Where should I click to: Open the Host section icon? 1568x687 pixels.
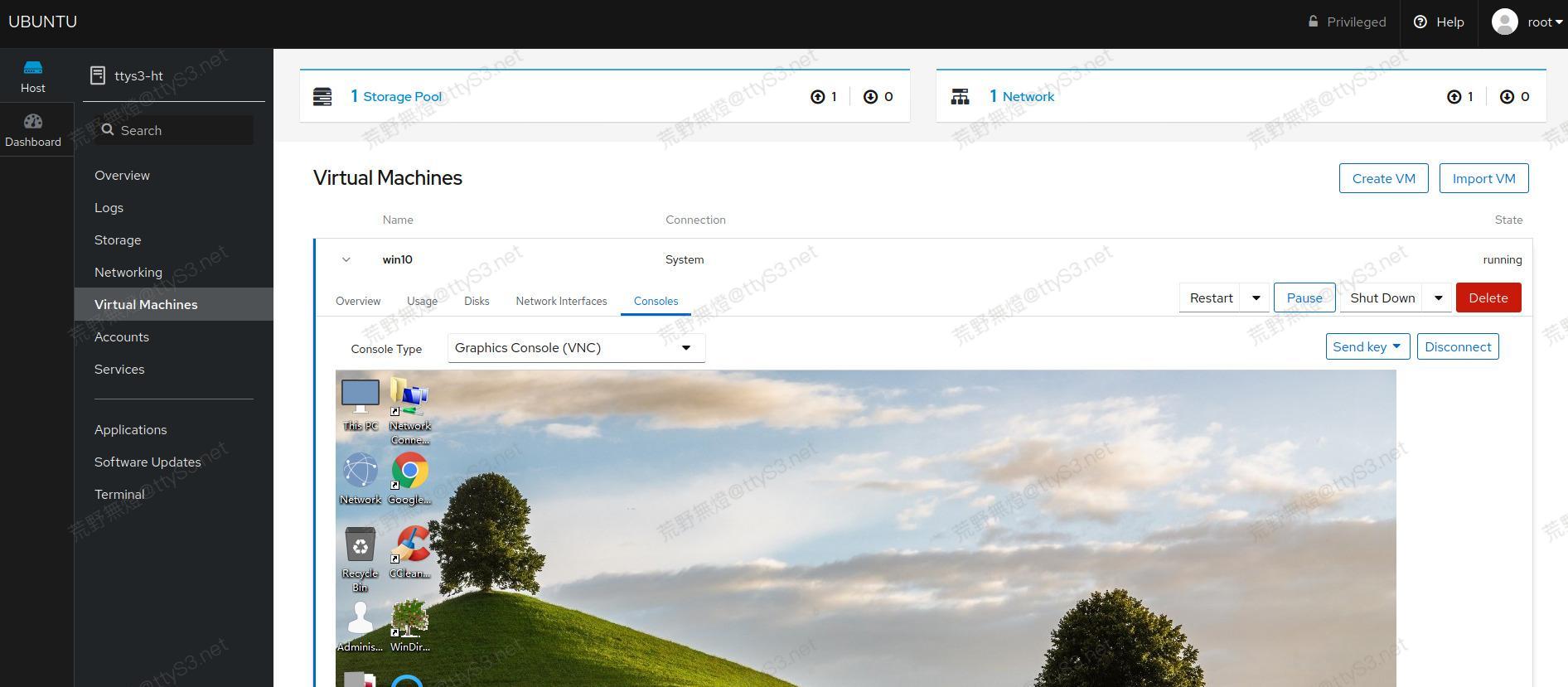pyautogui.click(x=33, y=67)
